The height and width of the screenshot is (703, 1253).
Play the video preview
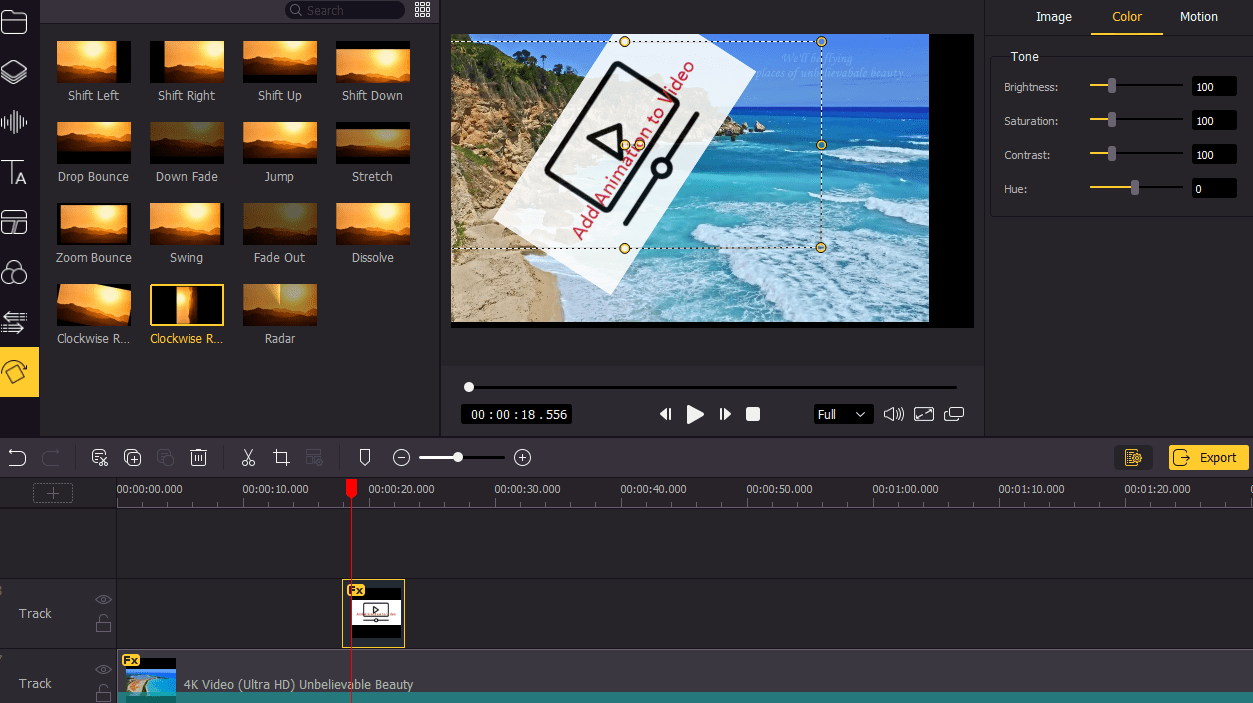tap(695, 413)
